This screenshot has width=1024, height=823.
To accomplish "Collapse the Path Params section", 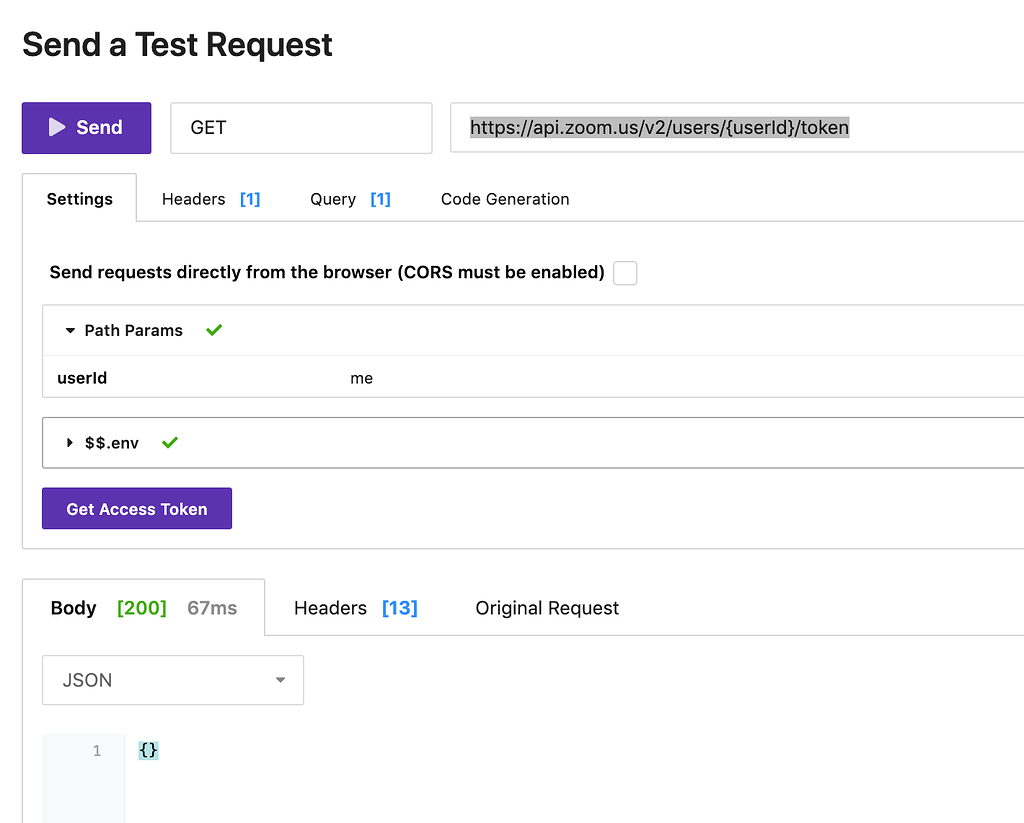I will tap(70, 329).
